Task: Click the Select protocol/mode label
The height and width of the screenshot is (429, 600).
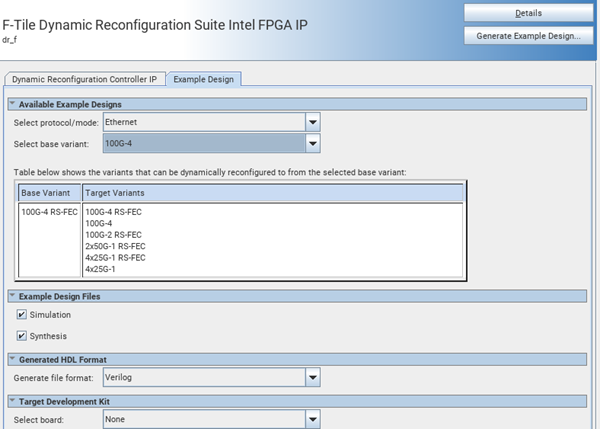Action: pyautogui.click(x=56, y=123)
